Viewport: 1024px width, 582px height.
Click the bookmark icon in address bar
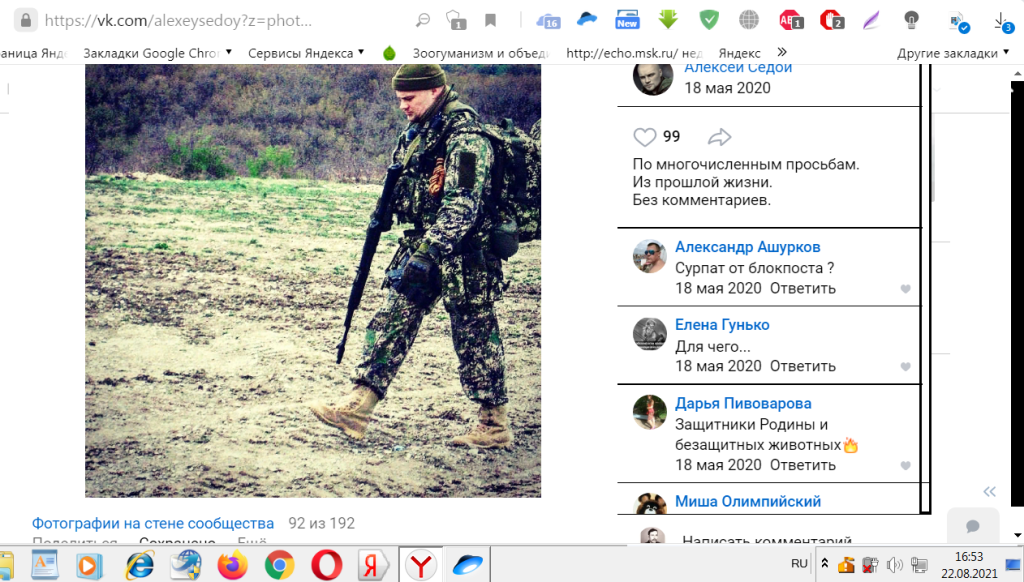490,20
